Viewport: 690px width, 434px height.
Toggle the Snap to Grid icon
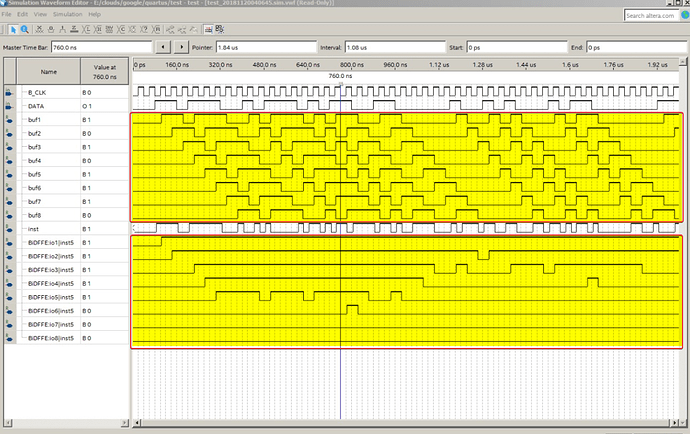tap(207, 29)
